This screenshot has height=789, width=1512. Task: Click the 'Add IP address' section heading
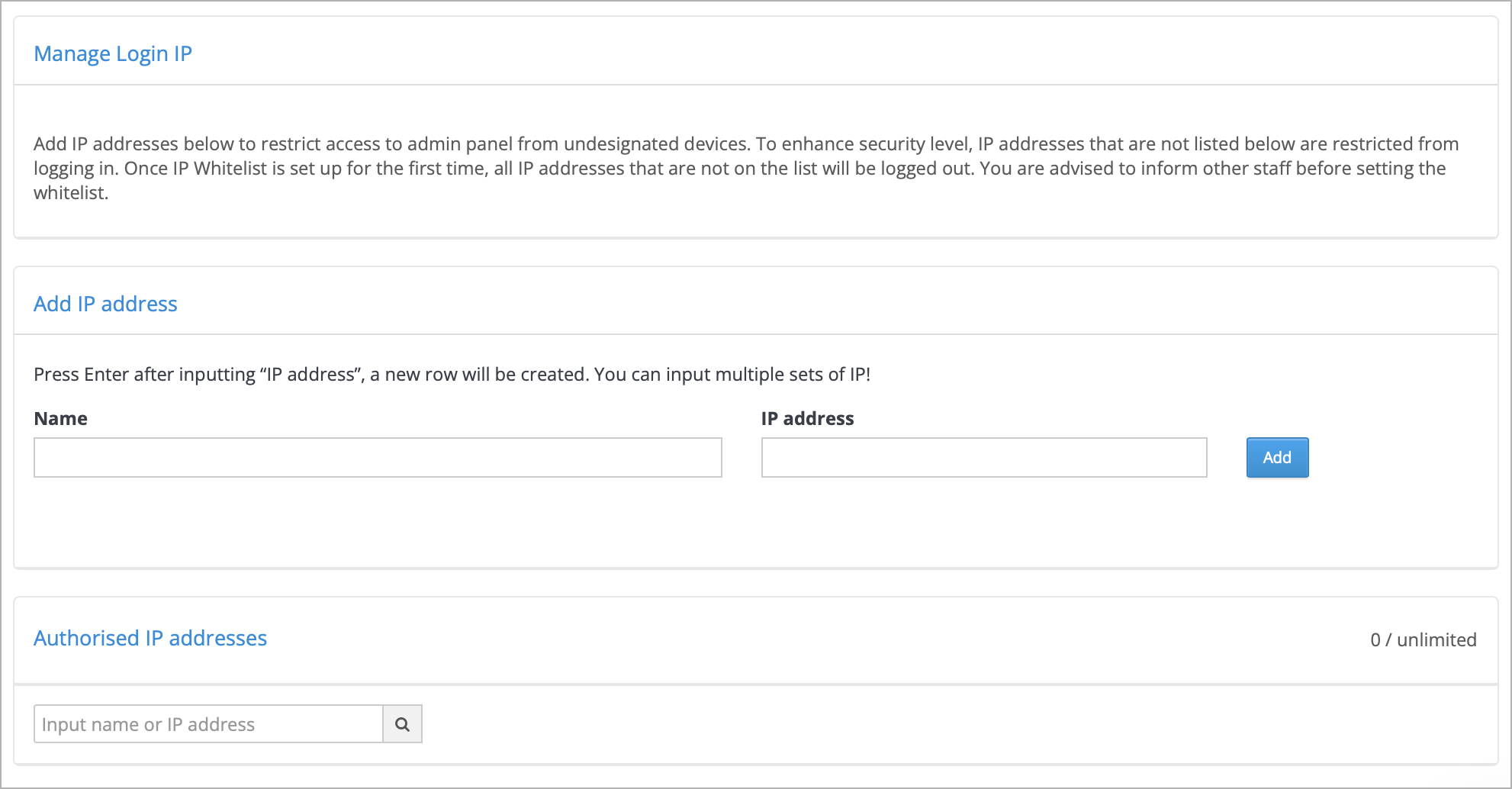pos(105,304)
